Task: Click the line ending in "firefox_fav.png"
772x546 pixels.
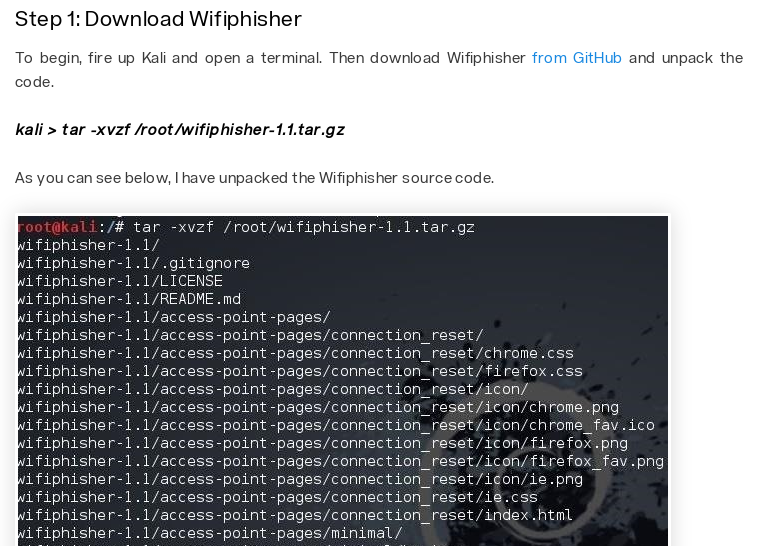Action: click(341, 461)
